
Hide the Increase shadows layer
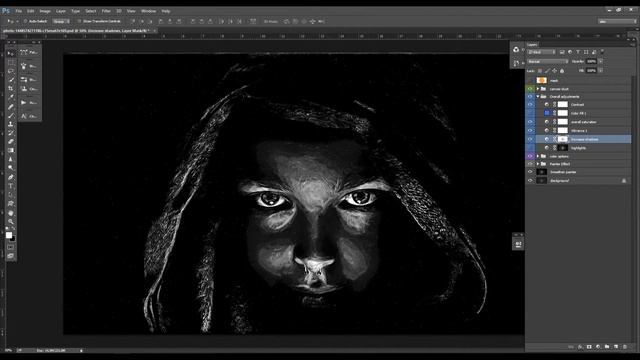(530, 139)
